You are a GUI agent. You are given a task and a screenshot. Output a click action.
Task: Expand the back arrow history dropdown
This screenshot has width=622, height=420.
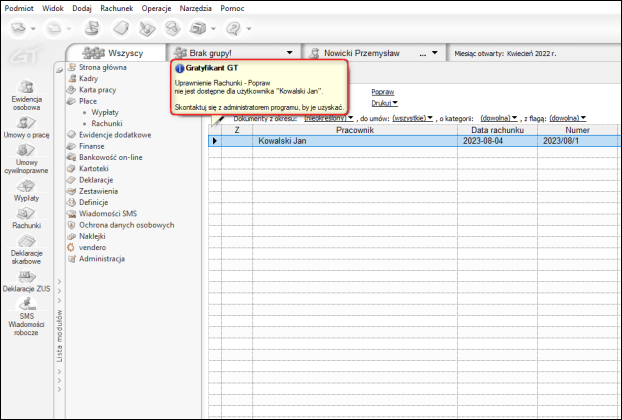click(x=33, y=29)
